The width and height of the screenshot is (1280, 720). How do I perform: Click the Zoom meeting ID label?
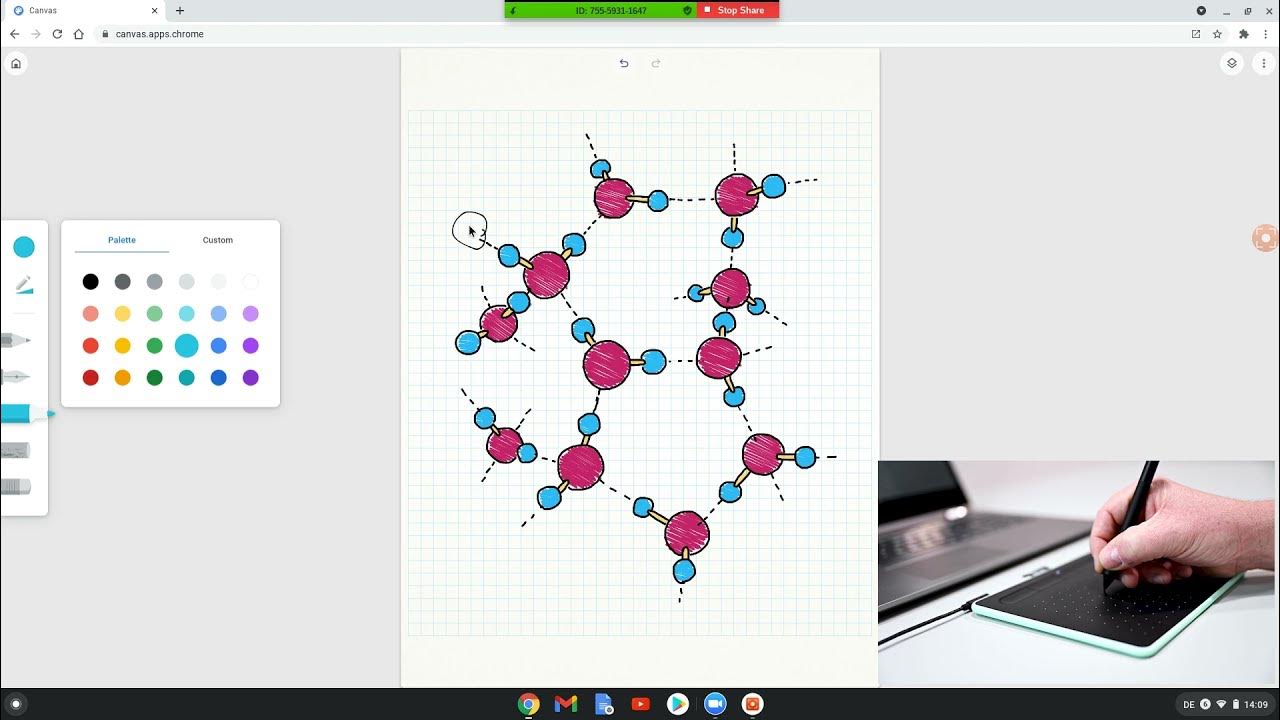click(x=611, y=10)
